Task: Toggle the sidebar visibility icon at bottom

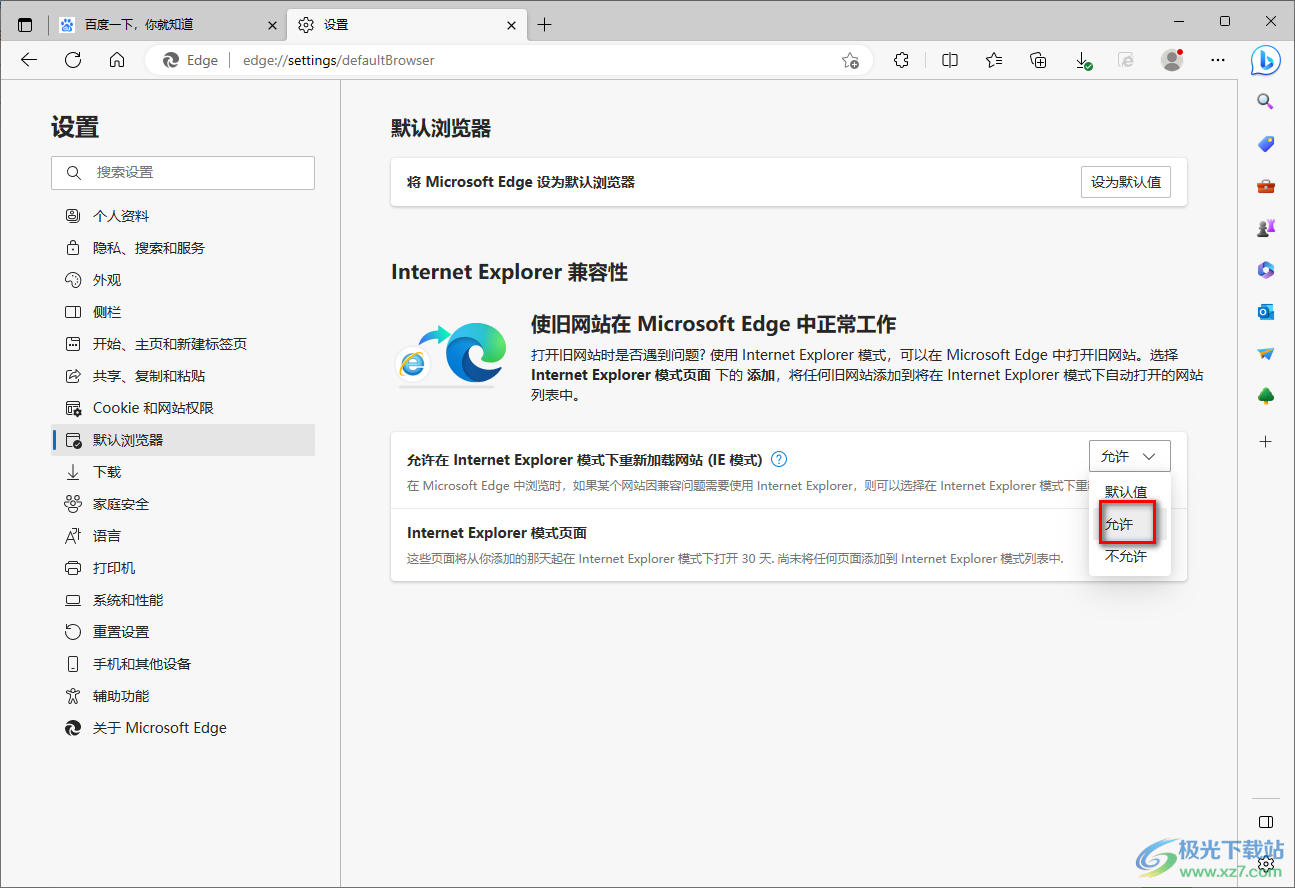Action: click(1266, 822)
